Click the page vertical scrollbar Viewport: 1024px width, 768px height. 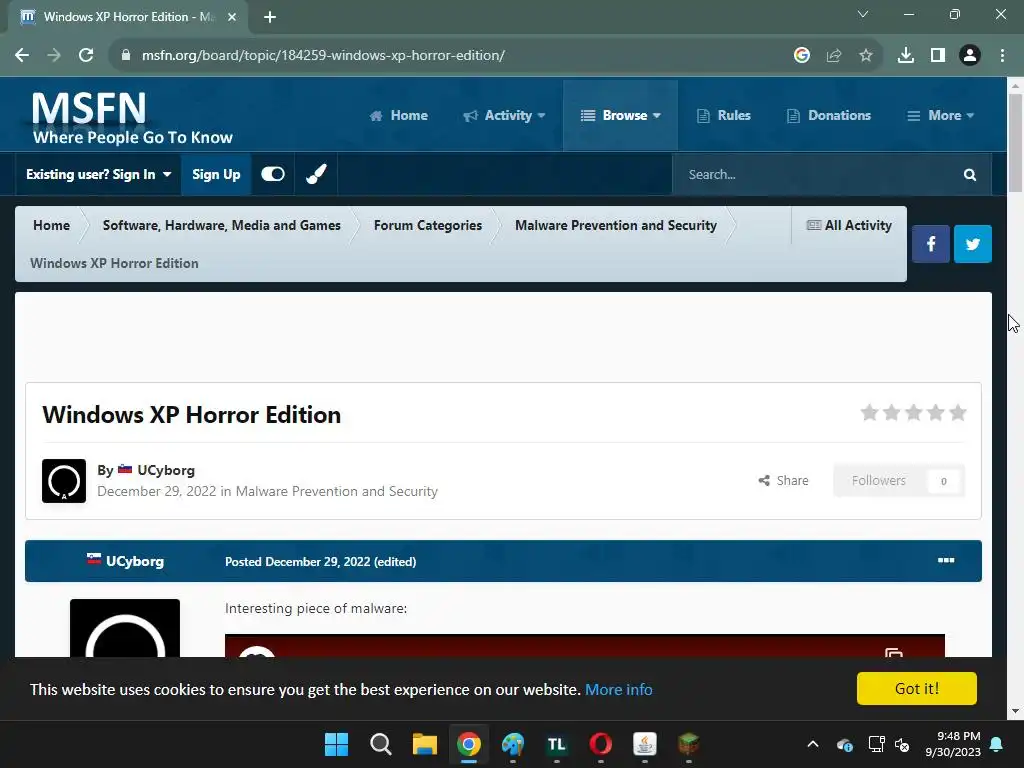(1015, 144)
